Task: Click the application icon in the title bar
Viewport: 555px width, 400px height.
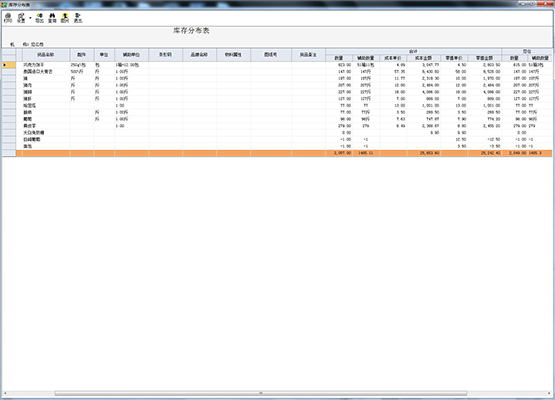Action: click(x=4, y=5)
